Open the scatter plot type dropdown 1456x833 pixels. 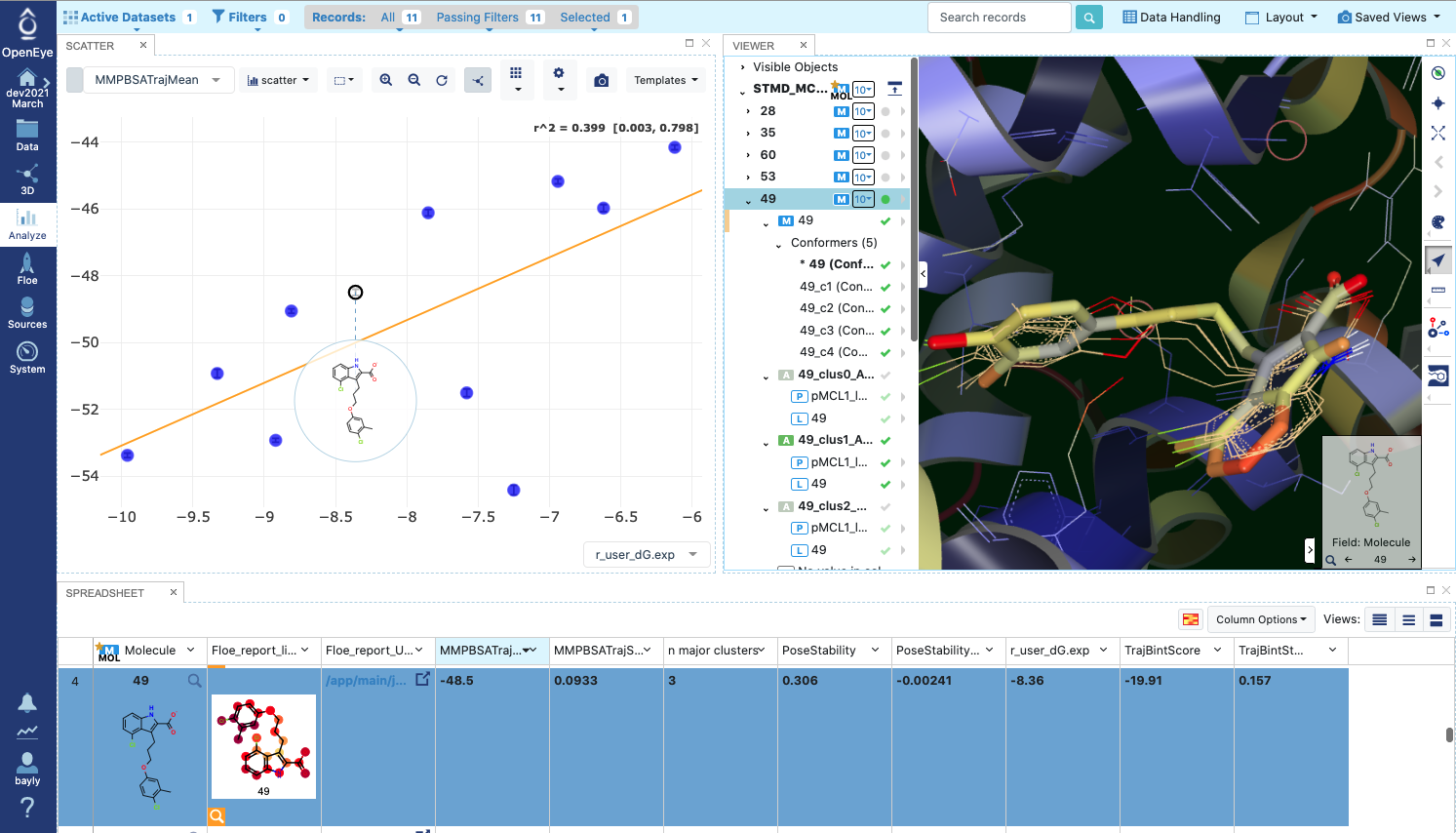(x=279, y=80)
